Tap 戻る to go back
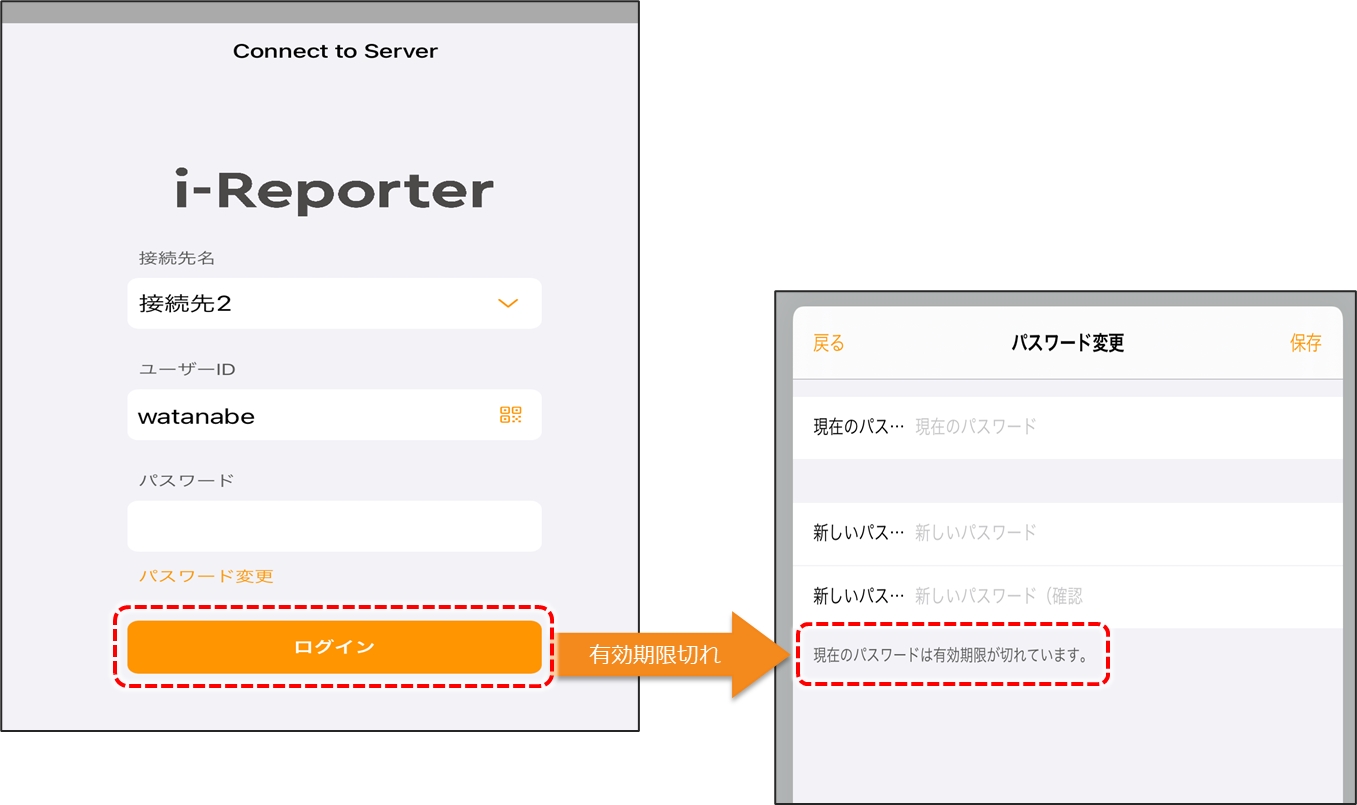 pos(828,343)
